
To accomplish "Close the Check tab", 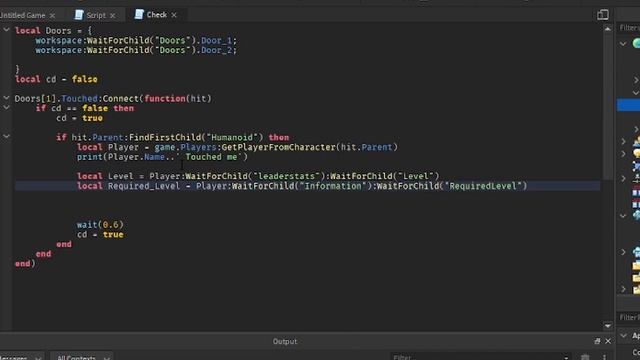I will 174,15.
